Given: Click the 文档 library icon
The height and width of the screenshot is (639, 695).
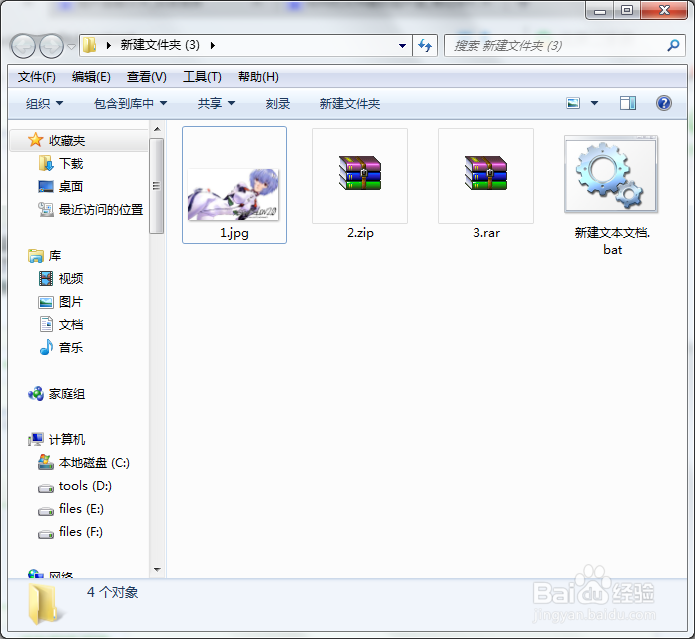Looking at the screenshot, I should [46, 324].
